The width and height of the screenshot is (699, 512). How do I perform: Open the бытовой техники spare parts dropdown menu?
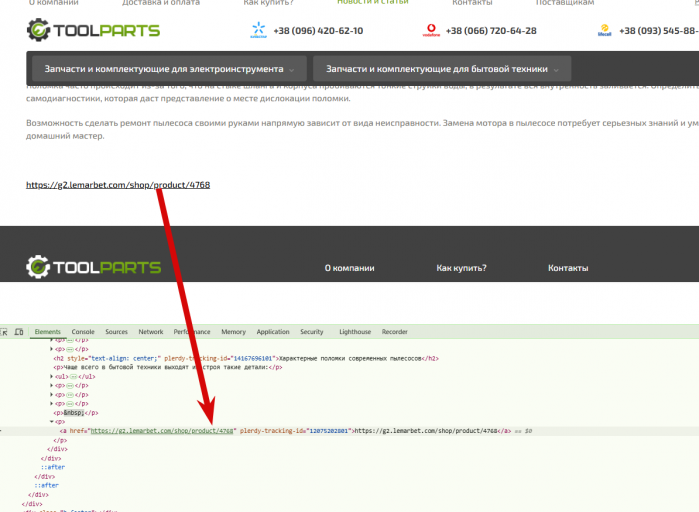pos(442,69)
